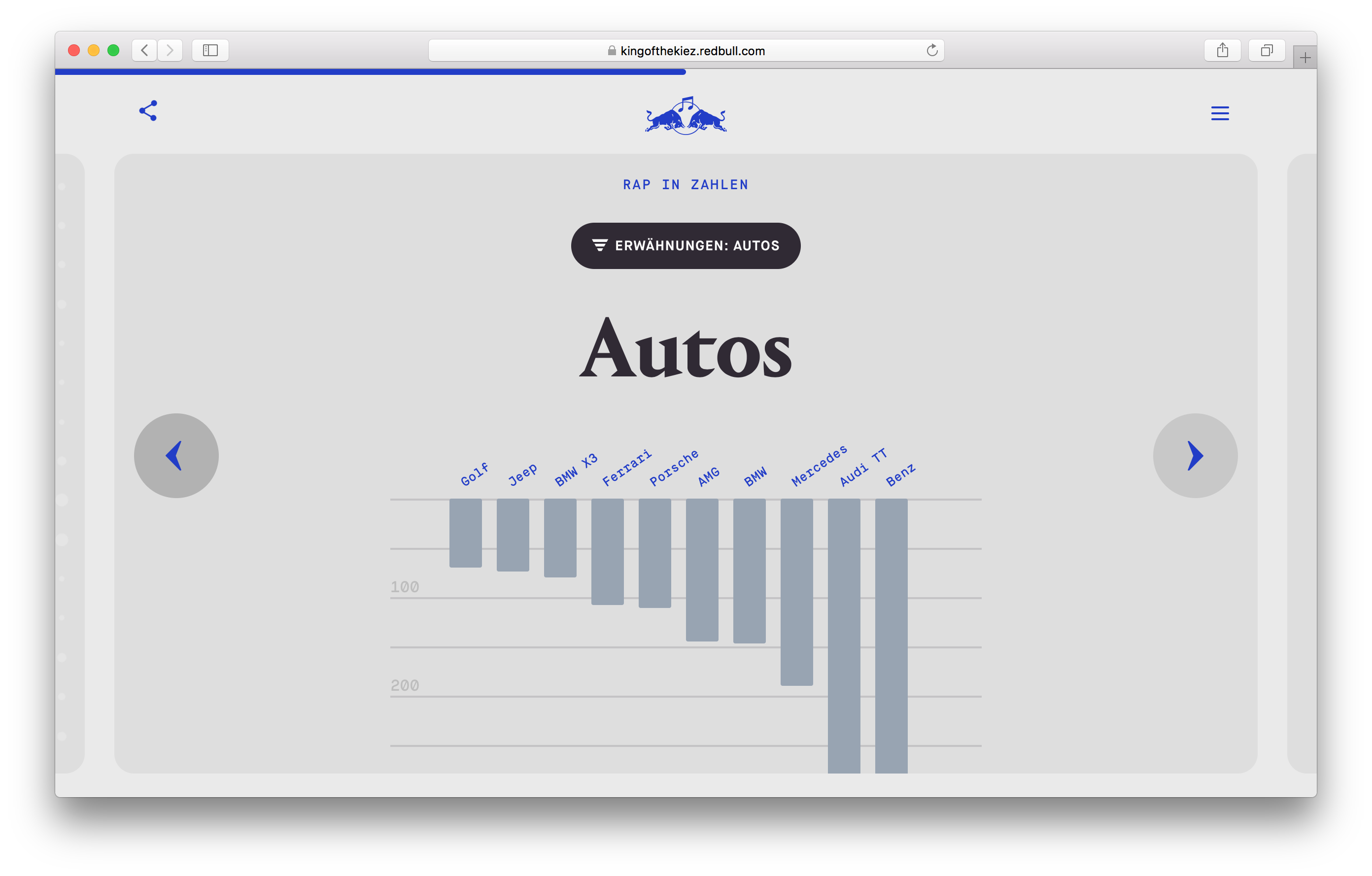The height and width of the screenshot is (876, 1372).
Task: Open Safari share sheet
Action: (1222, 50)
